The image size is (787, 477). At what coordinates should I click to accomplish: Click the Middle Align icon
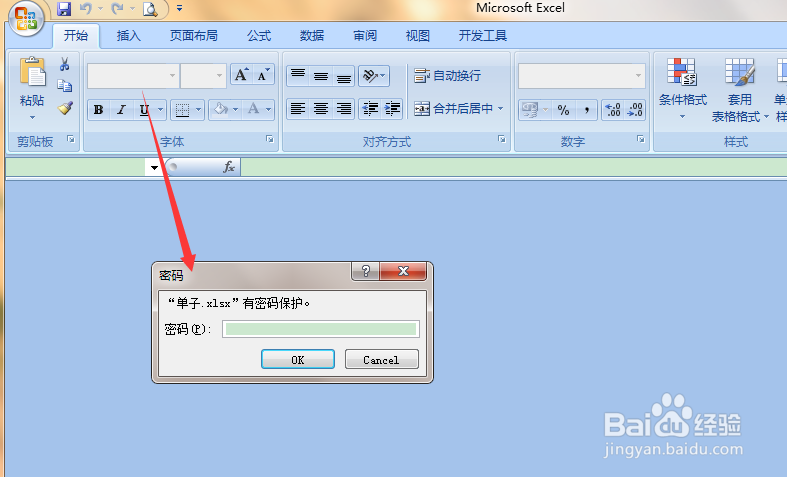coord(321,76)
